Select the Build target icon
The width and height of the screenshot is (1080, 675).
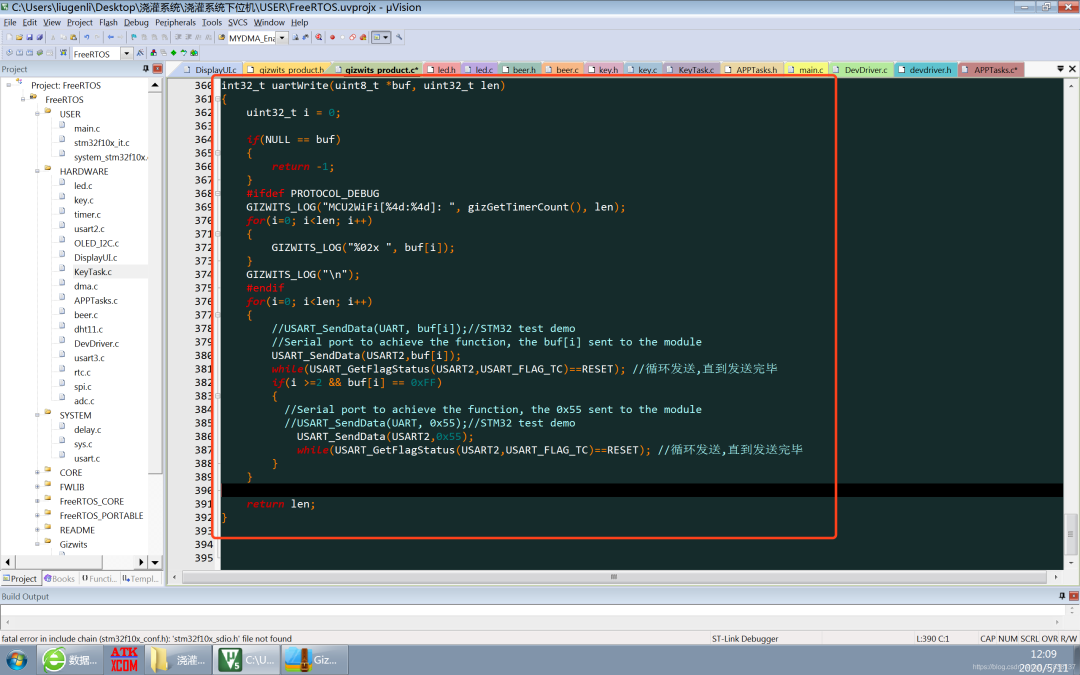20,53
